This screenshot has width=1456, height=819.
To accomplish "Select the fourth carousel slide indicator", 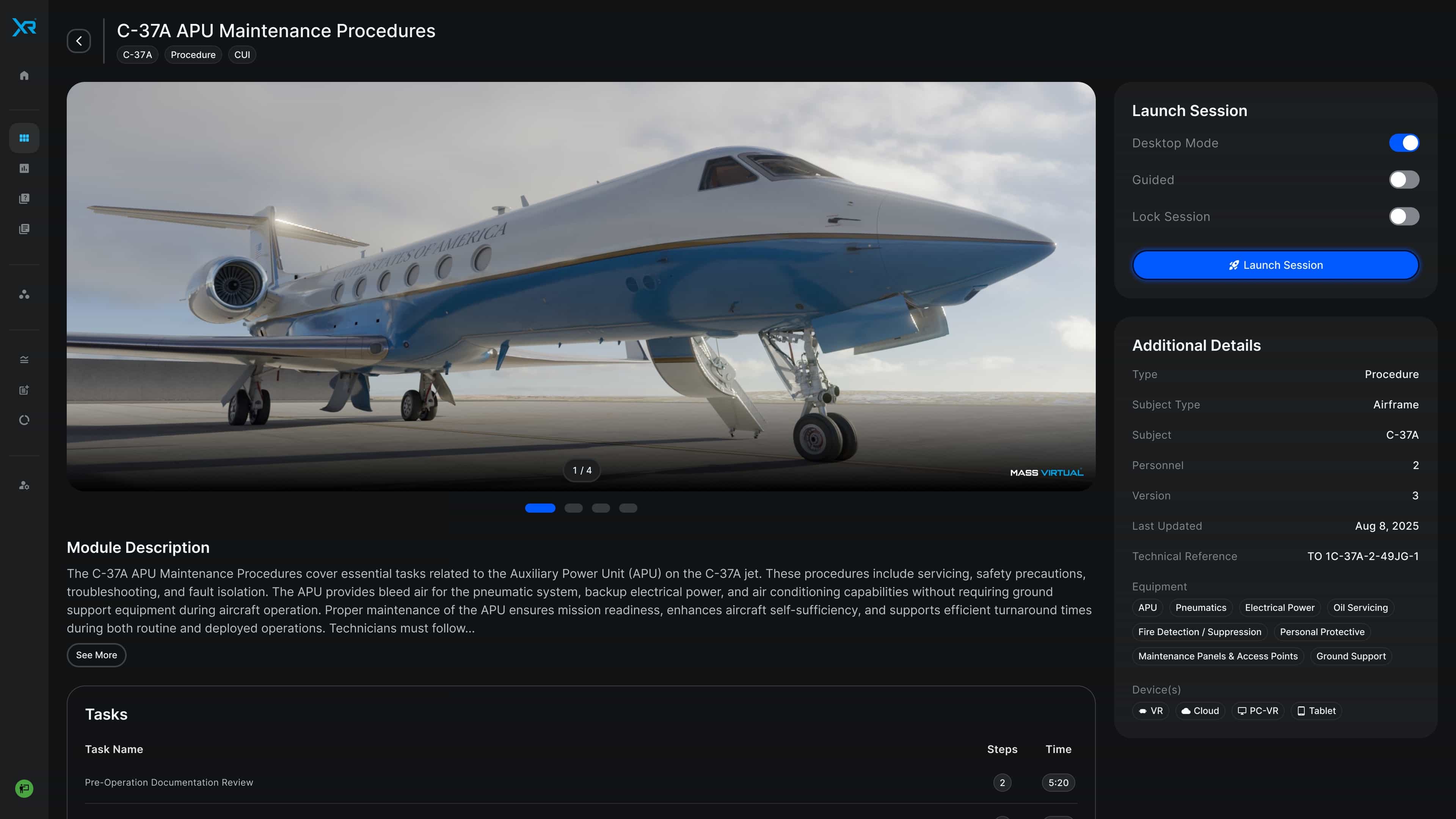I will tap(628, 508).
